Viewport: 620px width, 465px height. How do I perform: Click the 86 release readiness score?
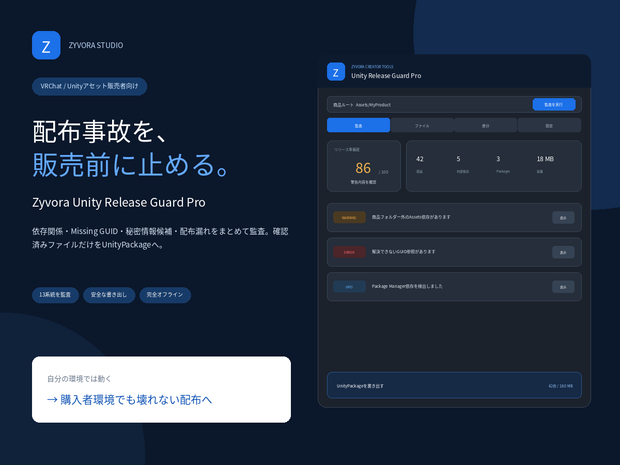(363, 168)
